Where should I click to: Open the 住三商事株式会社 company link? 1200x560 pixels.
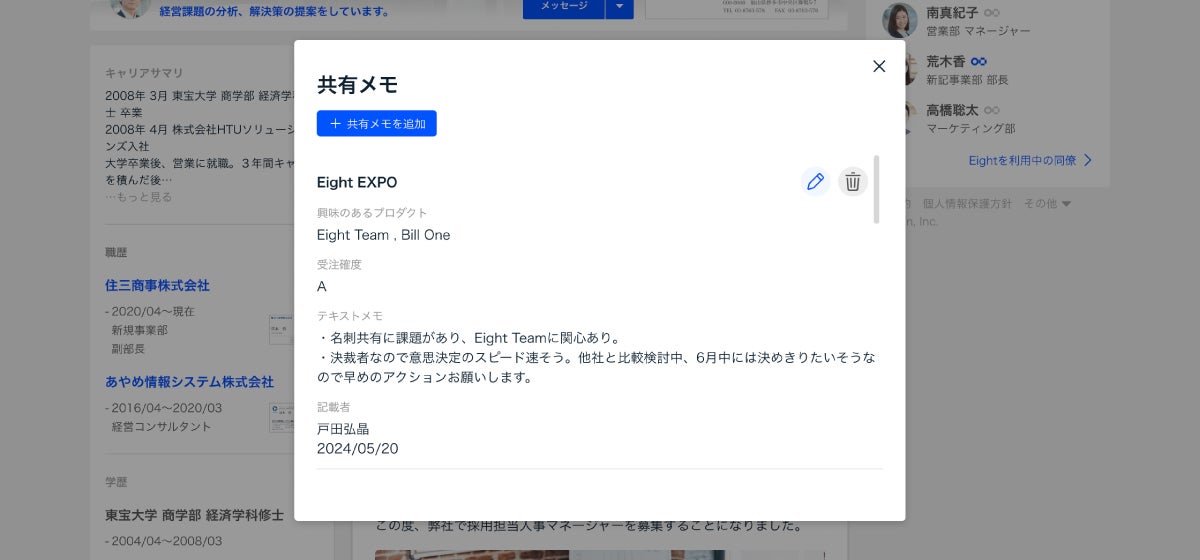point(157,285)
